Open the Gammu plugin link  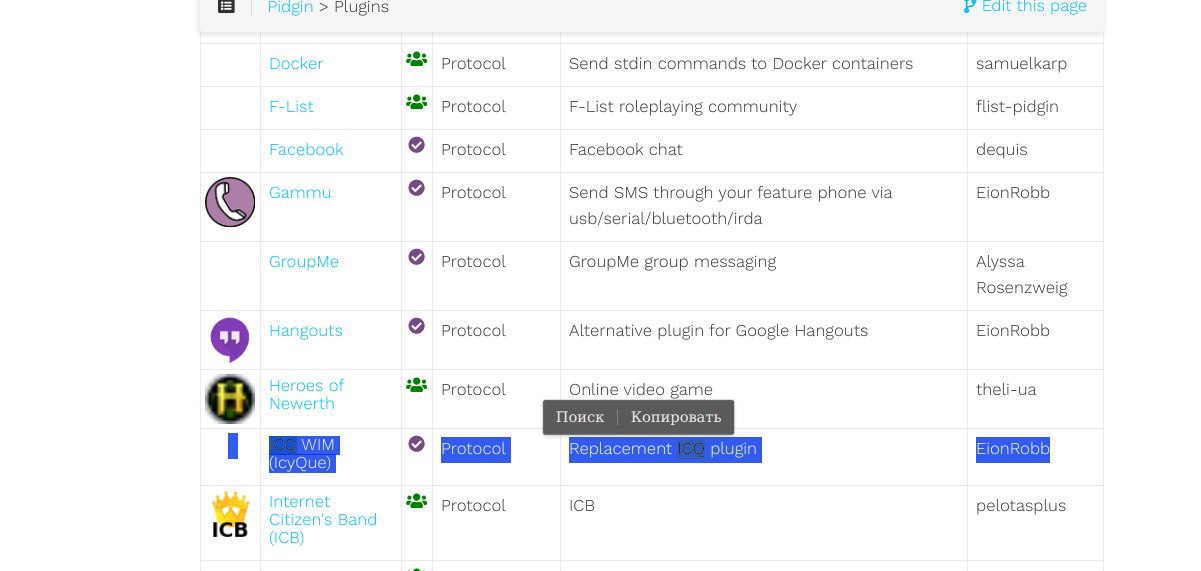pos(300,193)
